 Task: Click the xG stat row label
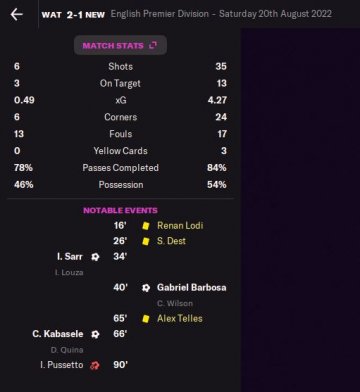coord(121,100)
